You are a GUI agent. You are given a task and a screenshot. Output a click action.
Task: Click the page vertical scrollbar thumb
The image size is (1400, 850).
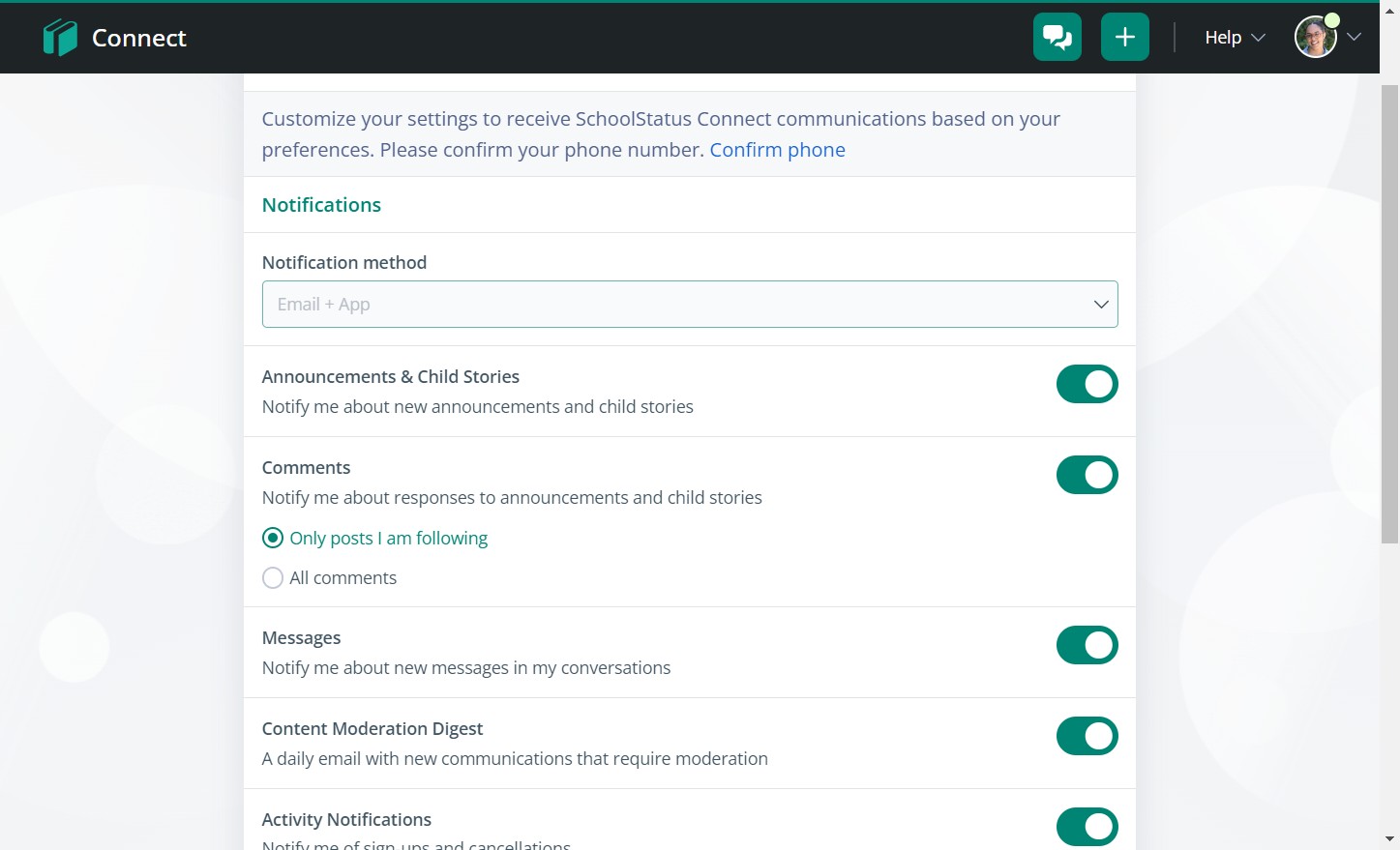click(1389, 309)
